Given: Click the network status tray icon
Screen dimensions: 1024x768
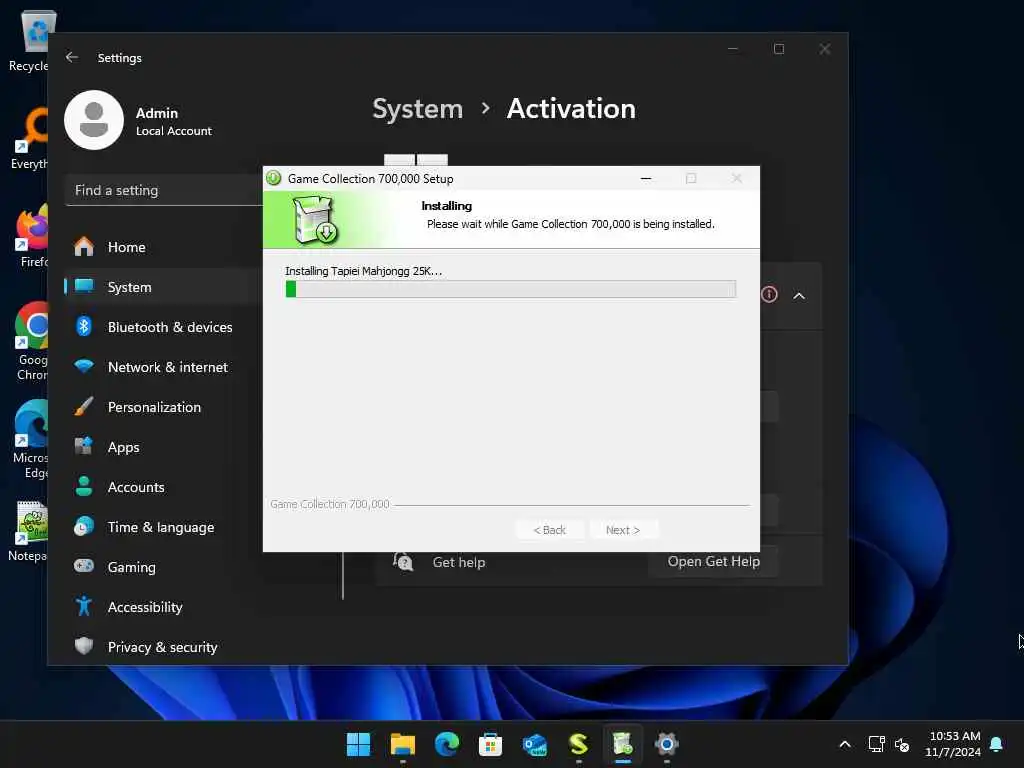Looking at the screenshot, I should (x=876, y=744).
